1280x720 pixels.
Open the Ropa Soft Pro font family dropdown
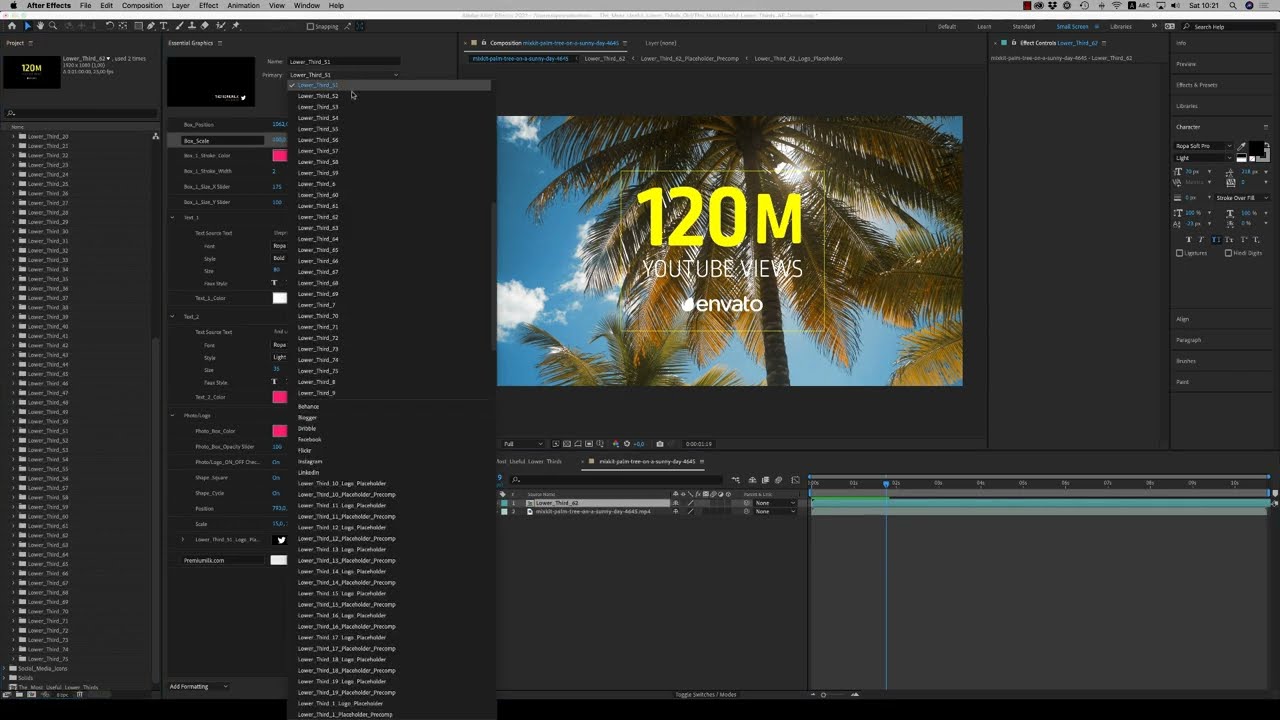[1204, 146]
